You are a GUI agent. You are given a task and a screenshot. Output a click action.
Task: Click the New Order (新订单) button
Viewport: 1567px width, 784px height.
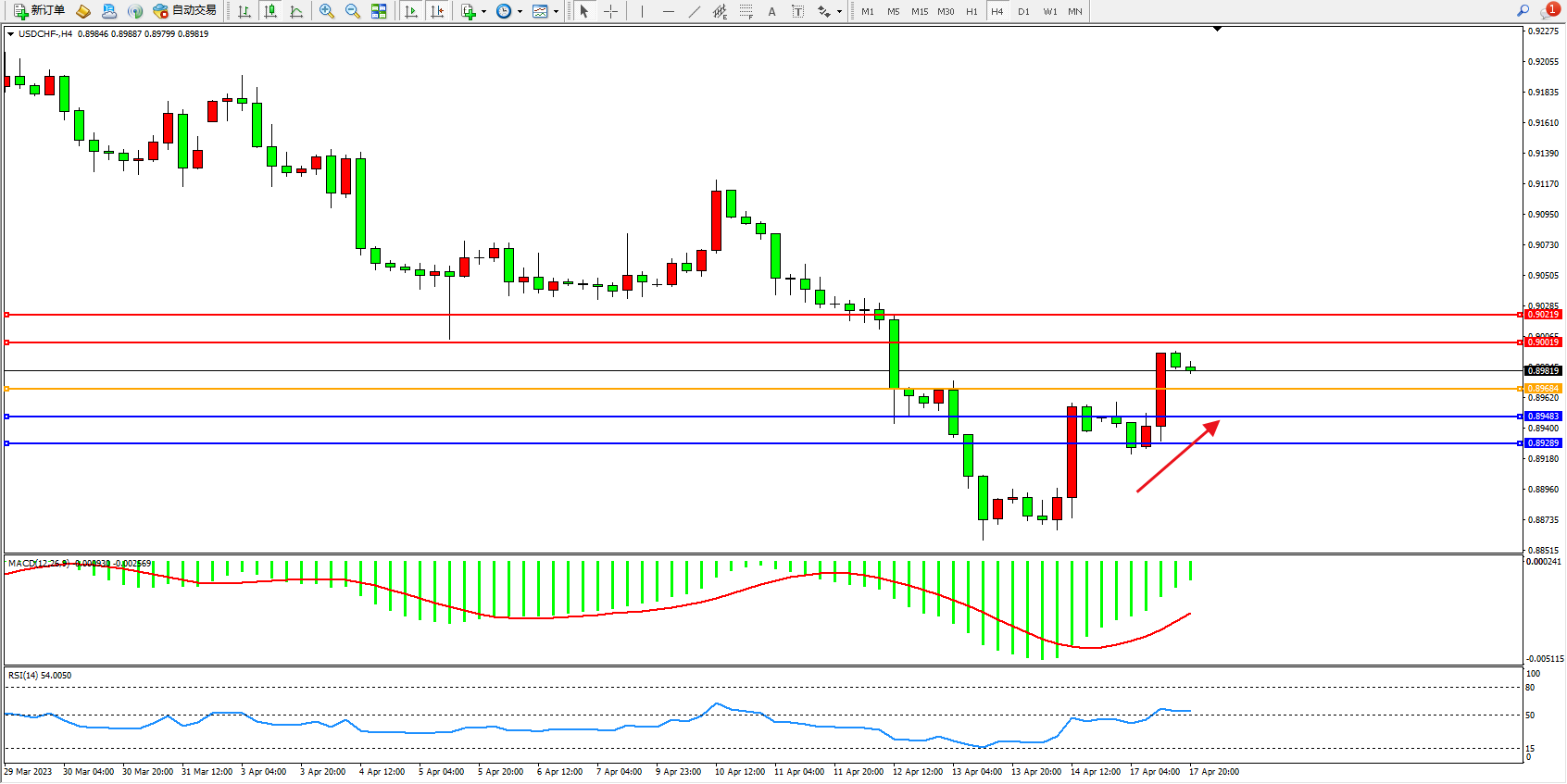[x=39, y=11]
